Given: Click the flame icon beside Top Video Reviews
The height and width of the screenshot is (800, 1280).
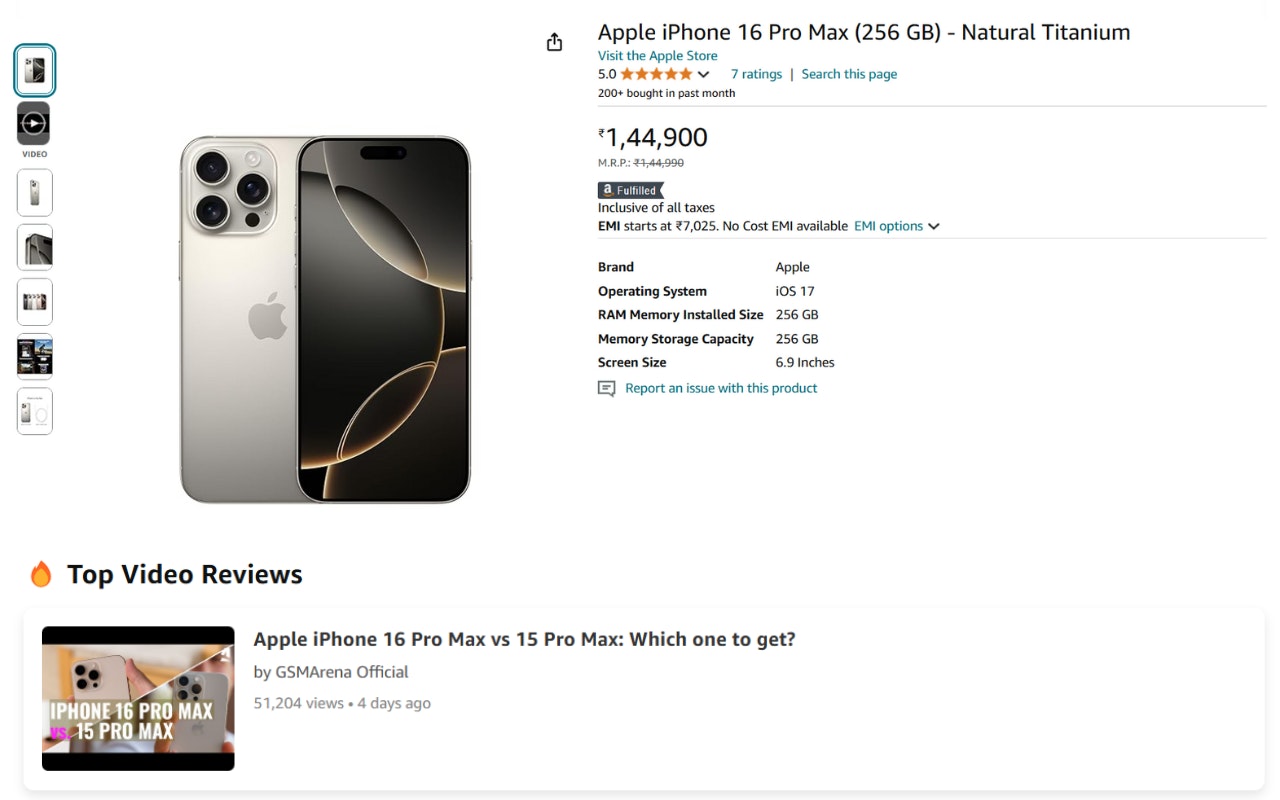Looking at the screenshot, I should [41, 574].
